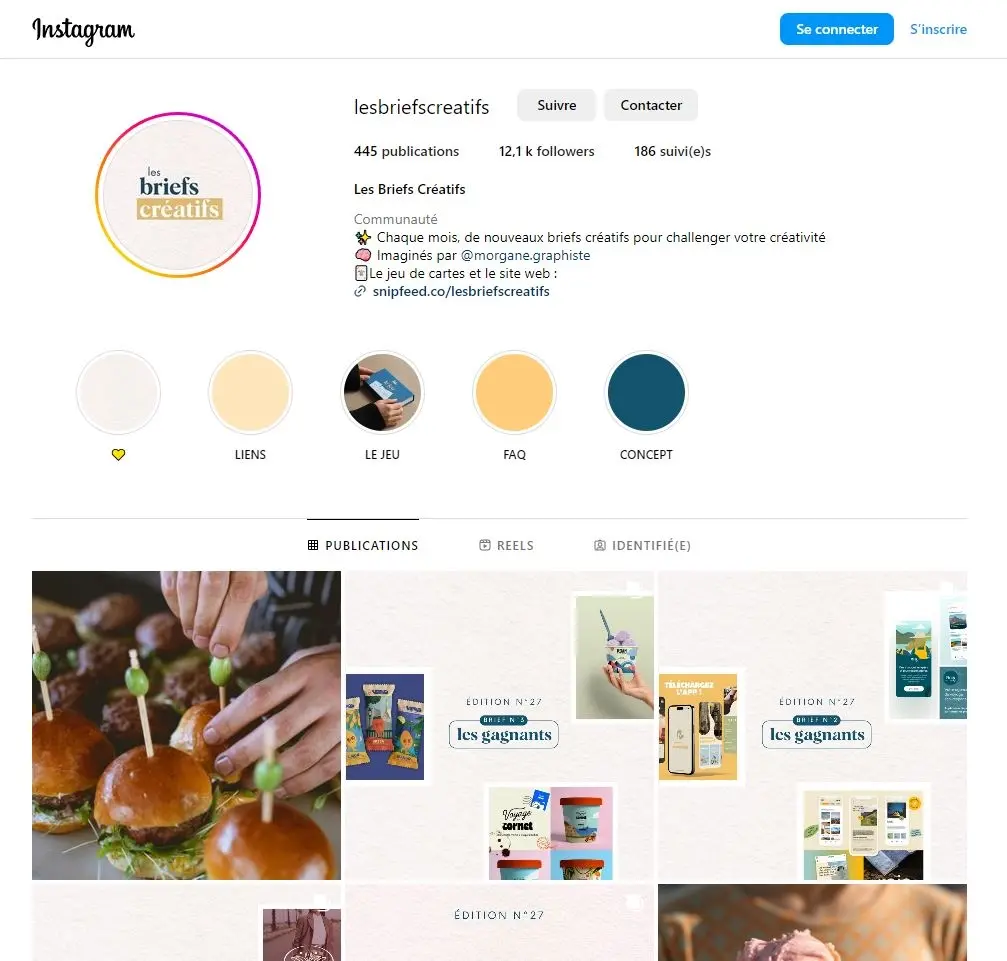Click the Se connecter button
The image size is (1007, 961).
coord(836,29)
